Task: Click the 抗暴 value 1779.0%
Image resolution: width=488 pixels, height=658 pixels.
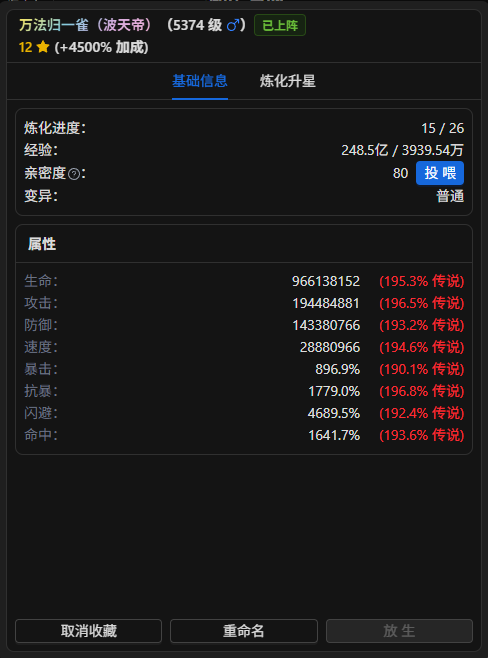Action: [x=334, y=392]
